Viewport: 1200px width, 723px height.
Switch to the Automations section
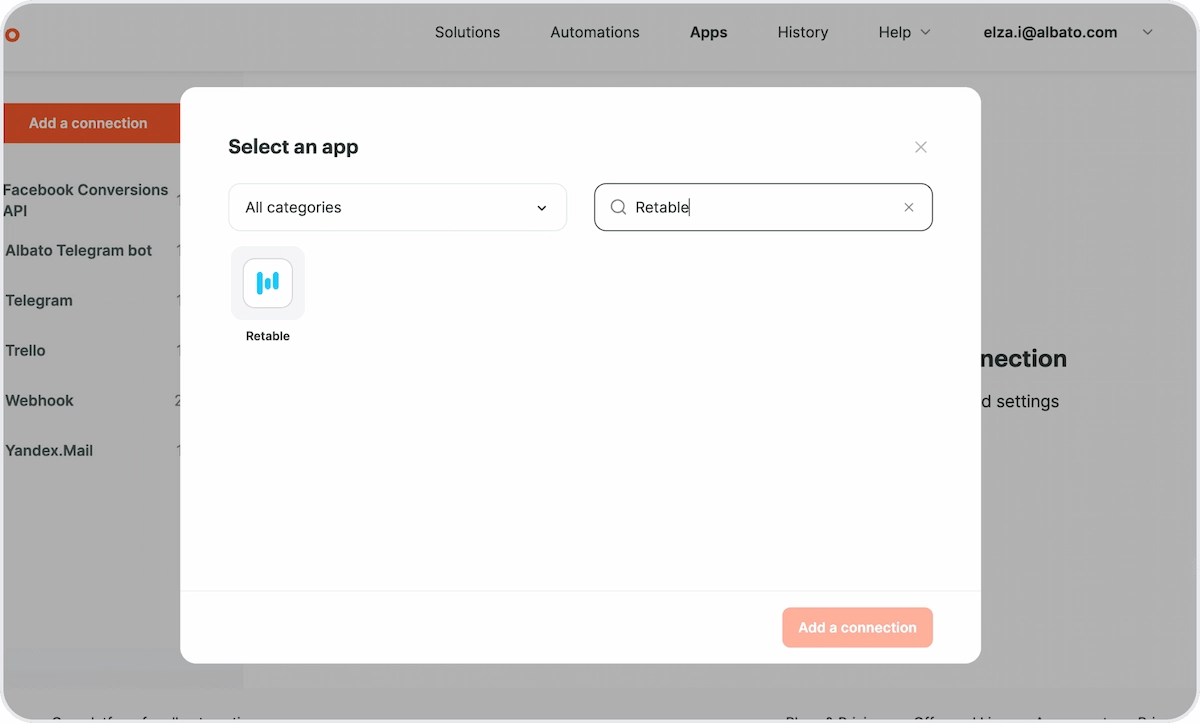pyautogui.click(x=594, y=32)
